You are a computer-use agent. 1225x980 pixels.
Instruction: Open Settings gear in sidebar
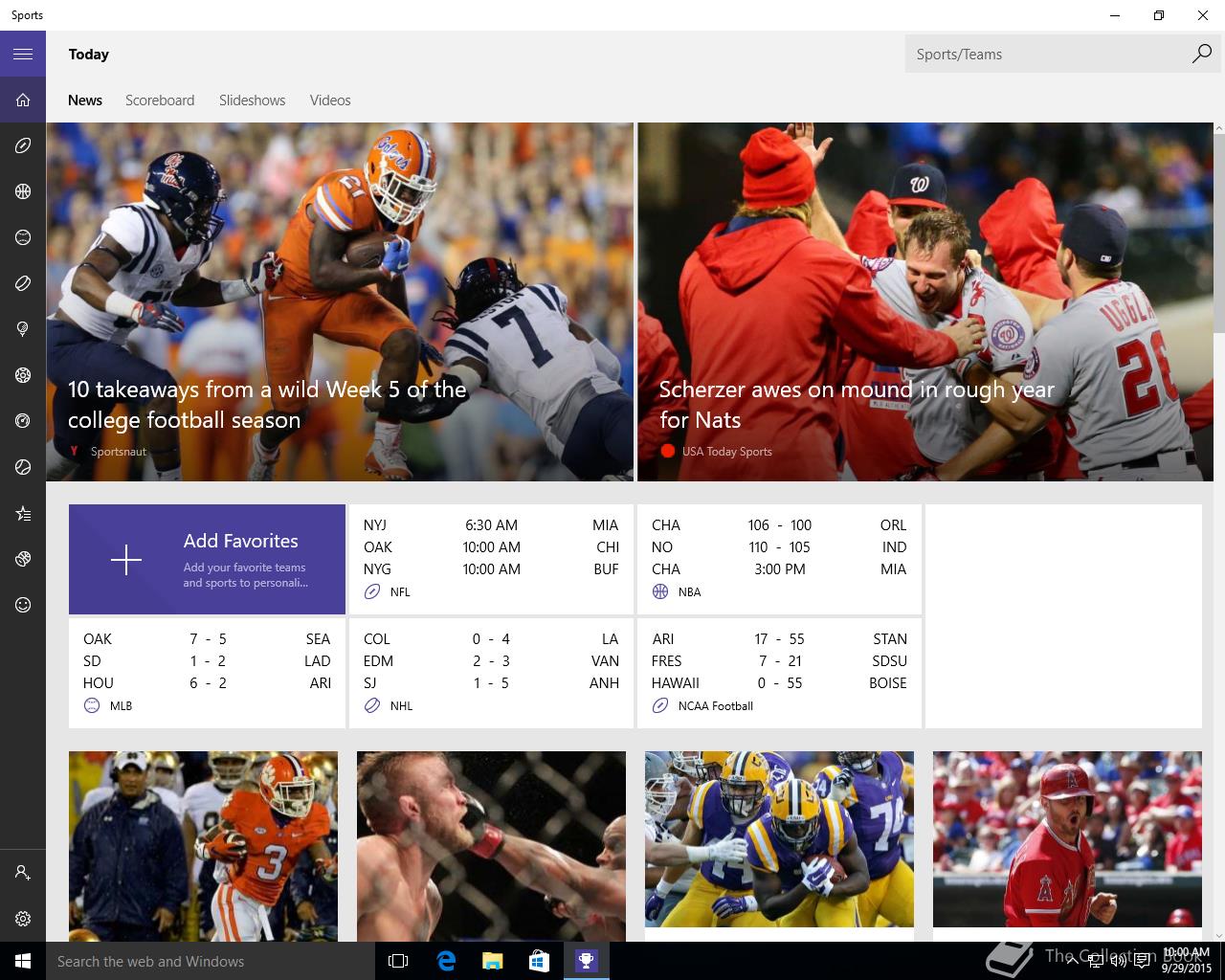23,919
